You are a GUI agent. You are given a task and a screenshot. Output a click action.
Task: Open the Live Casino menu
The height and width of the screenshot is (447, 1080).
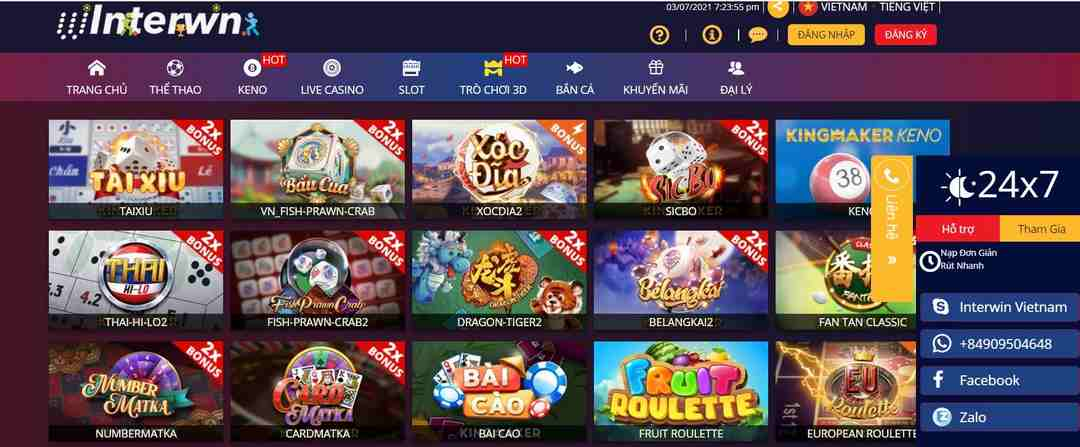coord(332,77)
